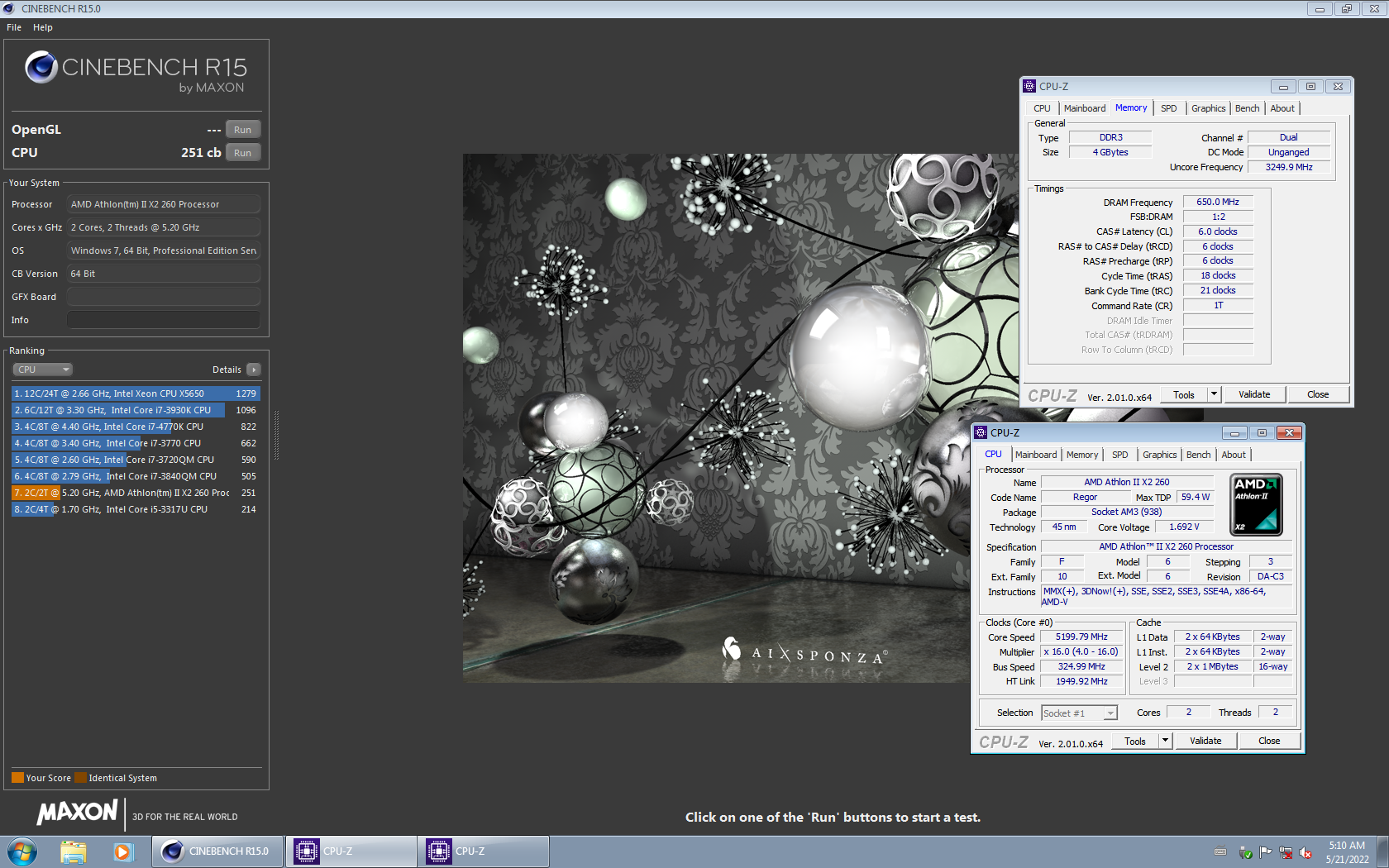Select ranking row Intel Xeon CPU X5650
The width and height of the screenshot is (1389, 868).
tap(136, 393)
